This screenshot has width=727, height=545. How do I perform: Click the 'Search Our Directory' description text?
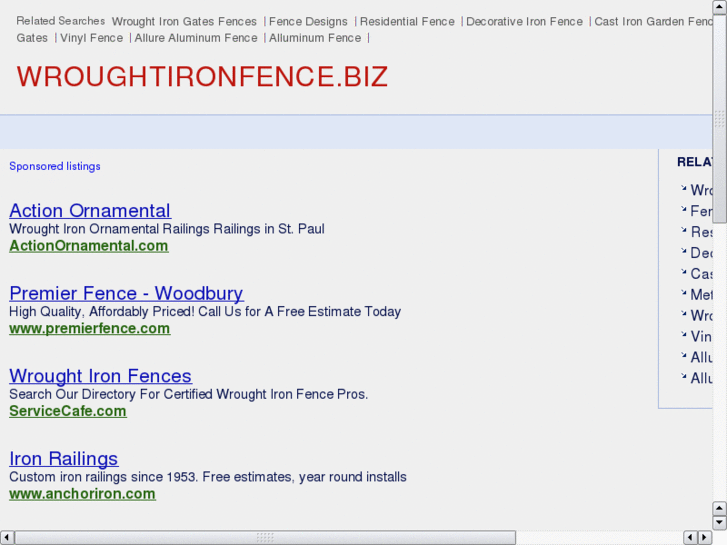188,394
